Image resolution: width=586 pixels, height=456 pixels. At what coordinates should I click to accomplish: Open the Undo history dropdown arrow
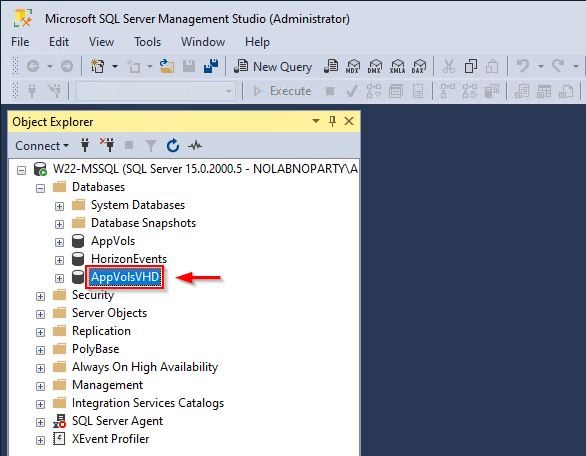pos(540,67)
